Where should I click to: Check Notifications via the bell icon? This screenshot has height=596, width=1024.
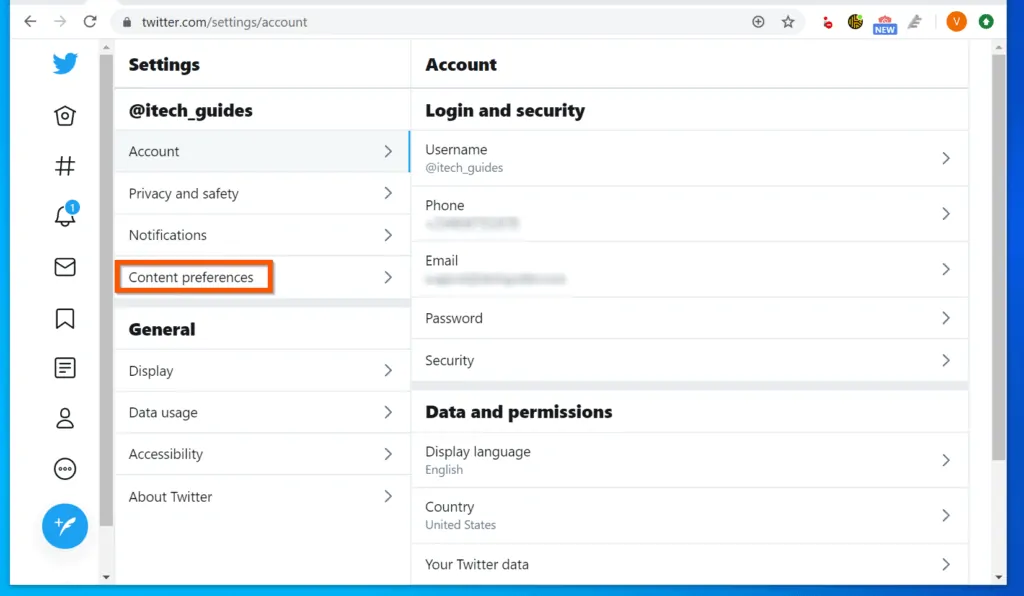tap(64, 216)
